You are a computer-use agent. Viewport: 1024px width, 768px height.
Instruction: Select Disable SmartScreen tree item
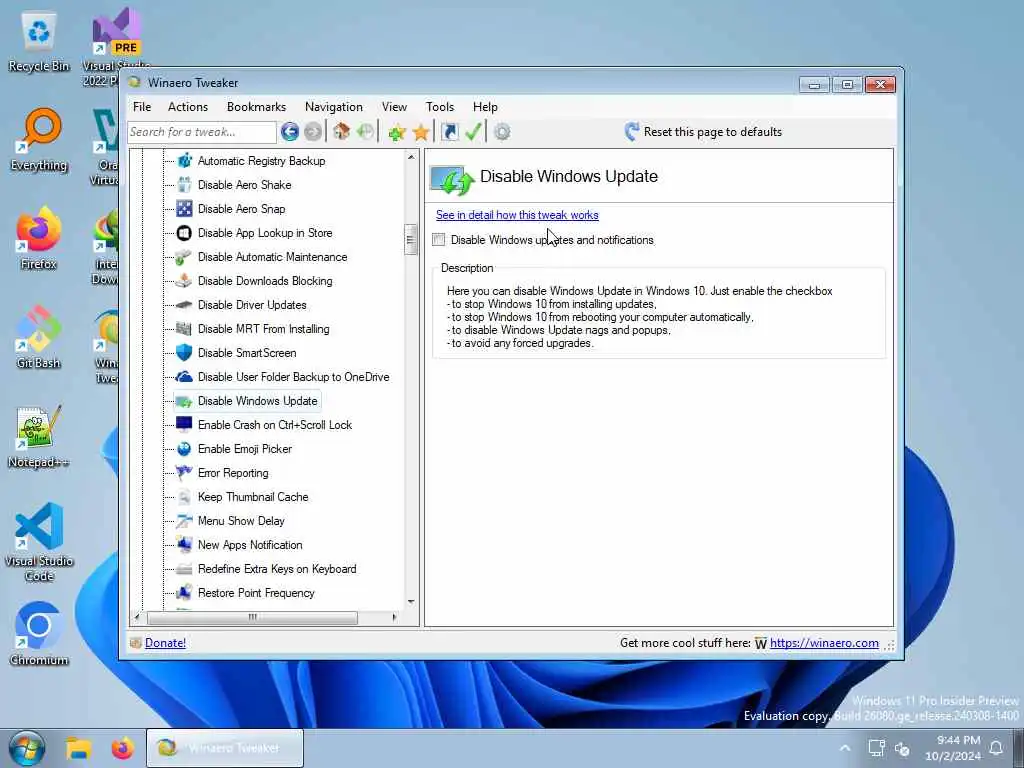[x=247, y=353]
